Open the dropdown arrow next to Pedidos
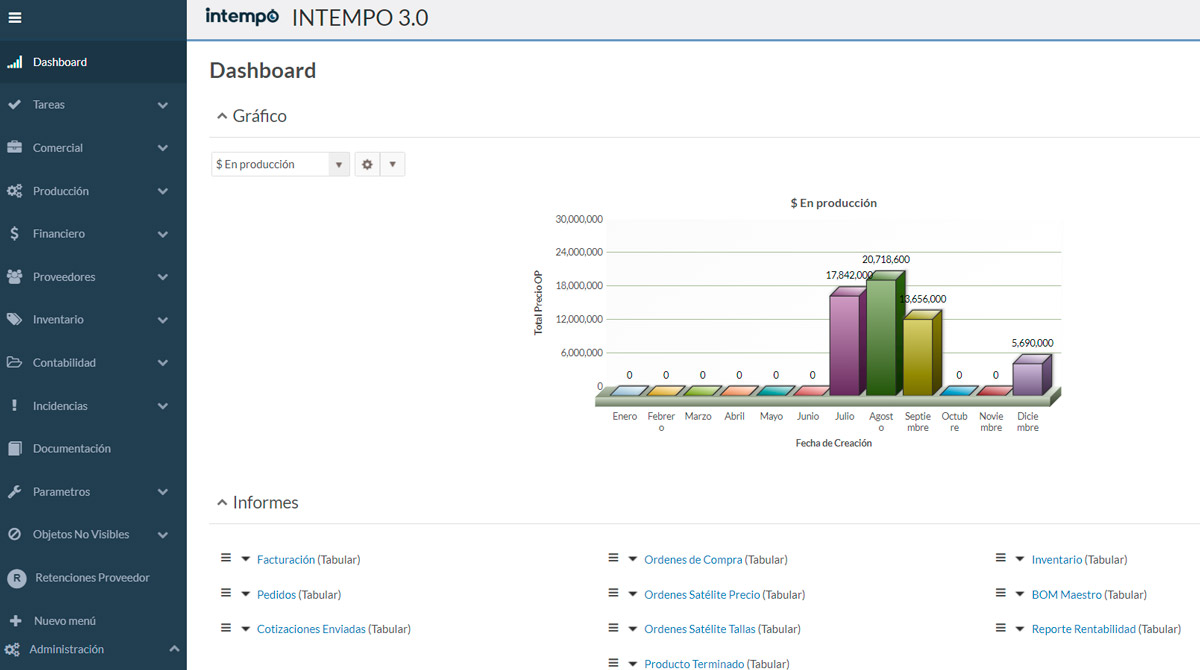 246,595
